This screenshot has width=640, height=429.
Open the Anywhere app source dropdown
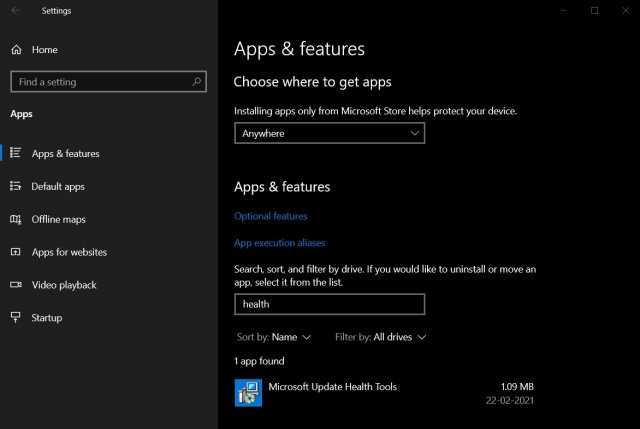[329, 133]
